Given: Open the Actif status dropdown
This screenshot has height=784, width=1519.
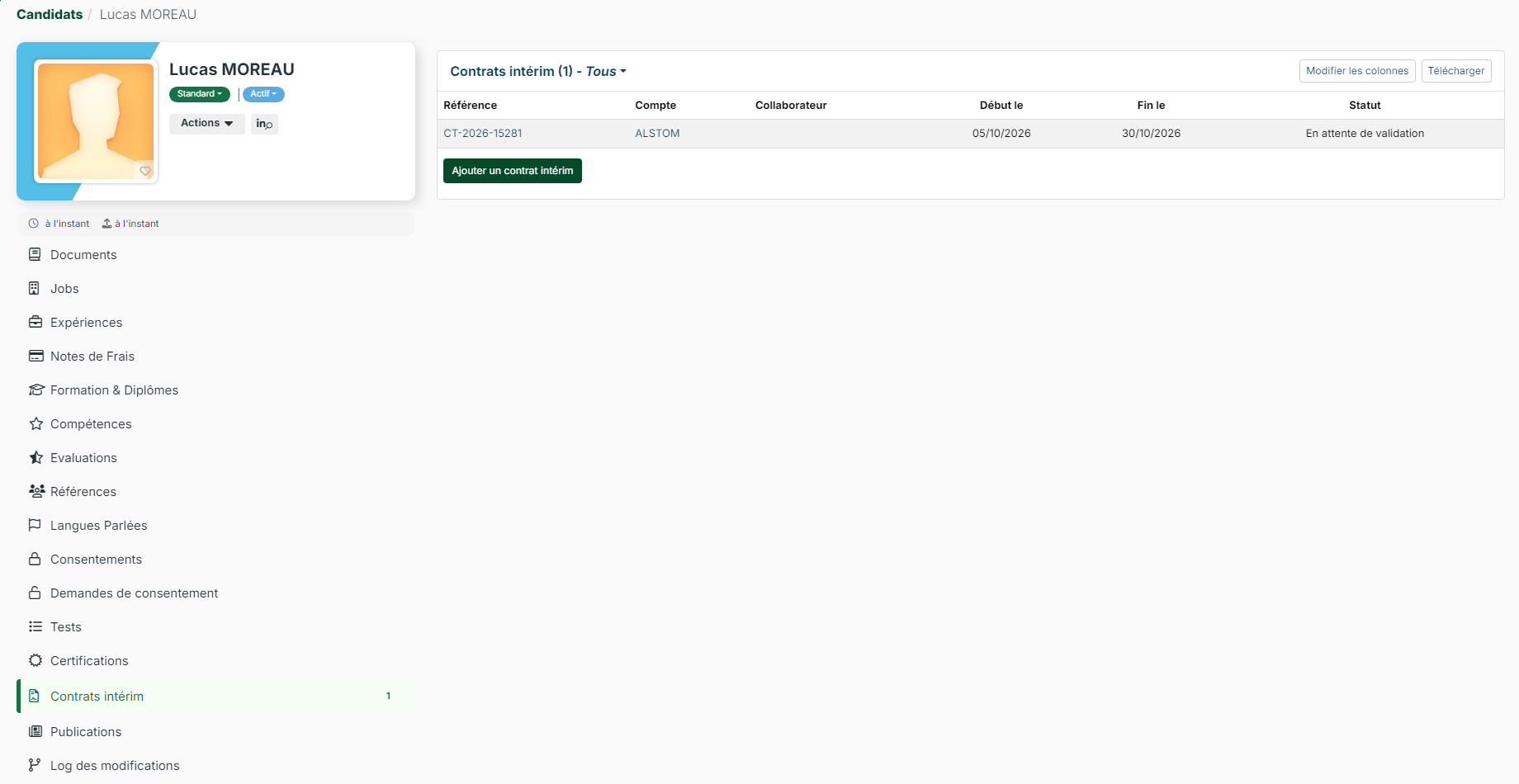Looking at the screenshot, I should coord(263,94).
